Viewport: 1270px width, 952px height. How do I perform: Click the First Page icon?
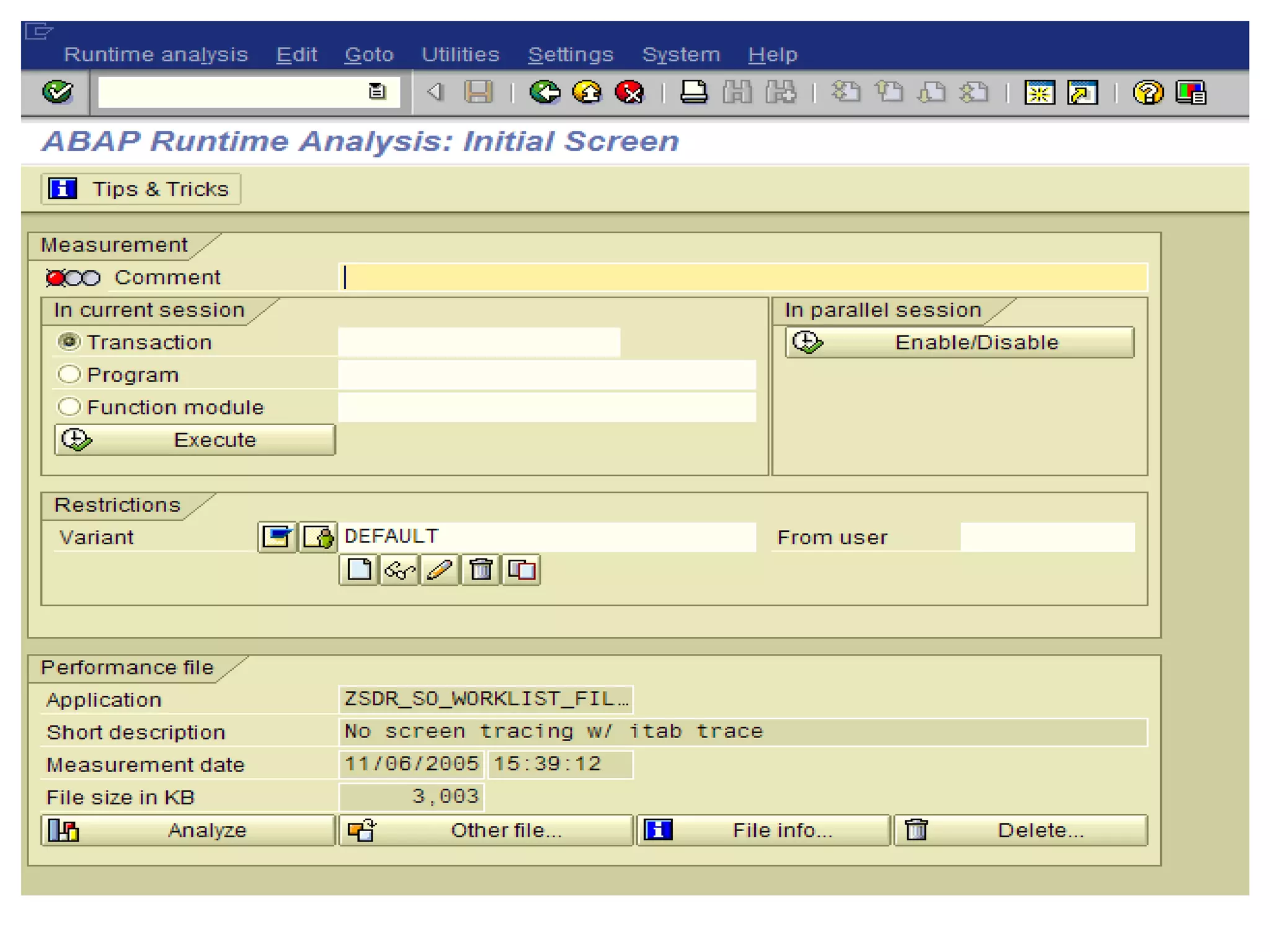[846, 92]
